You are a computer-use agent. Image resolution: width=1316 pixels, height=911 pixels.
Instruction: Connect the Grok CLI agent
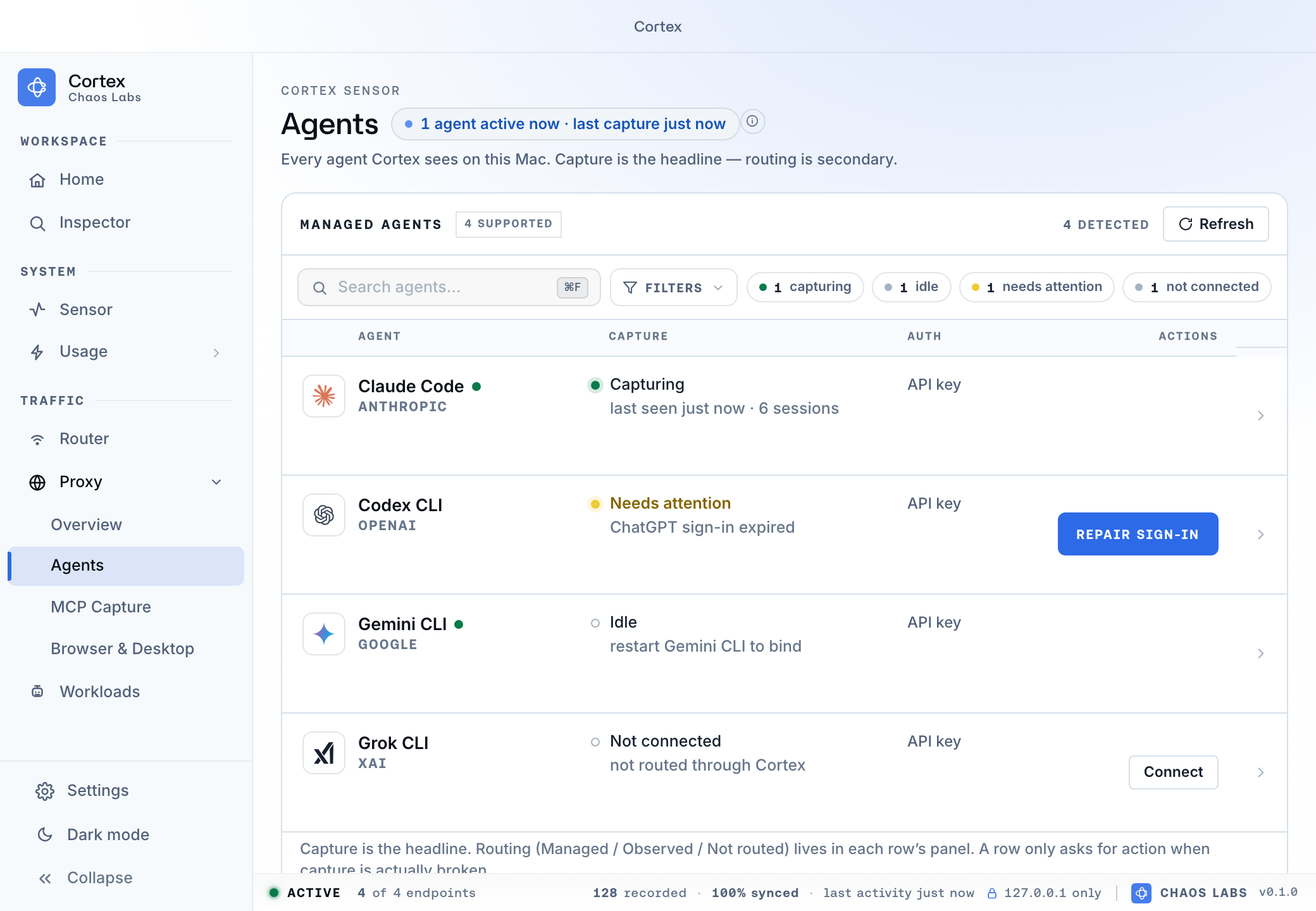click(x=1173, y=772)
